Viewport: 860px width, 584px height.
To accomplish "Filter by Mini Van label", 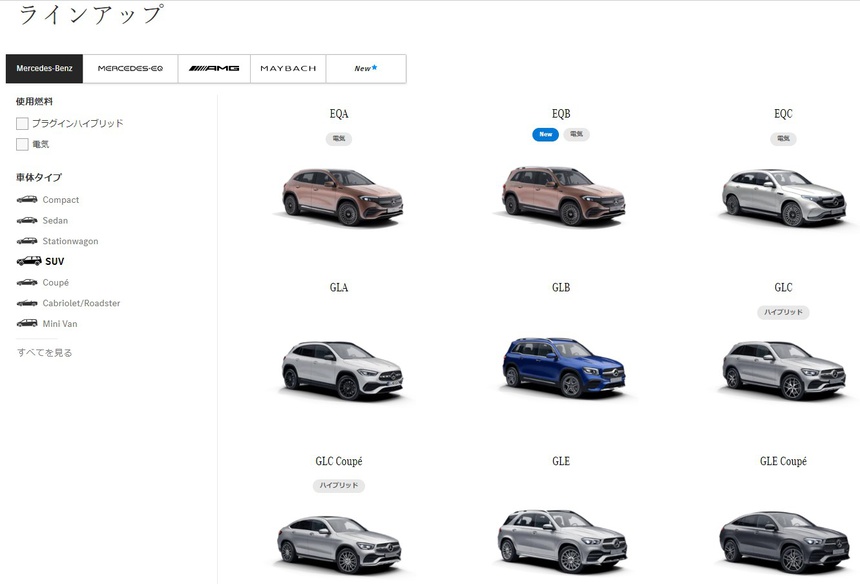I will (x=60, y=324).
